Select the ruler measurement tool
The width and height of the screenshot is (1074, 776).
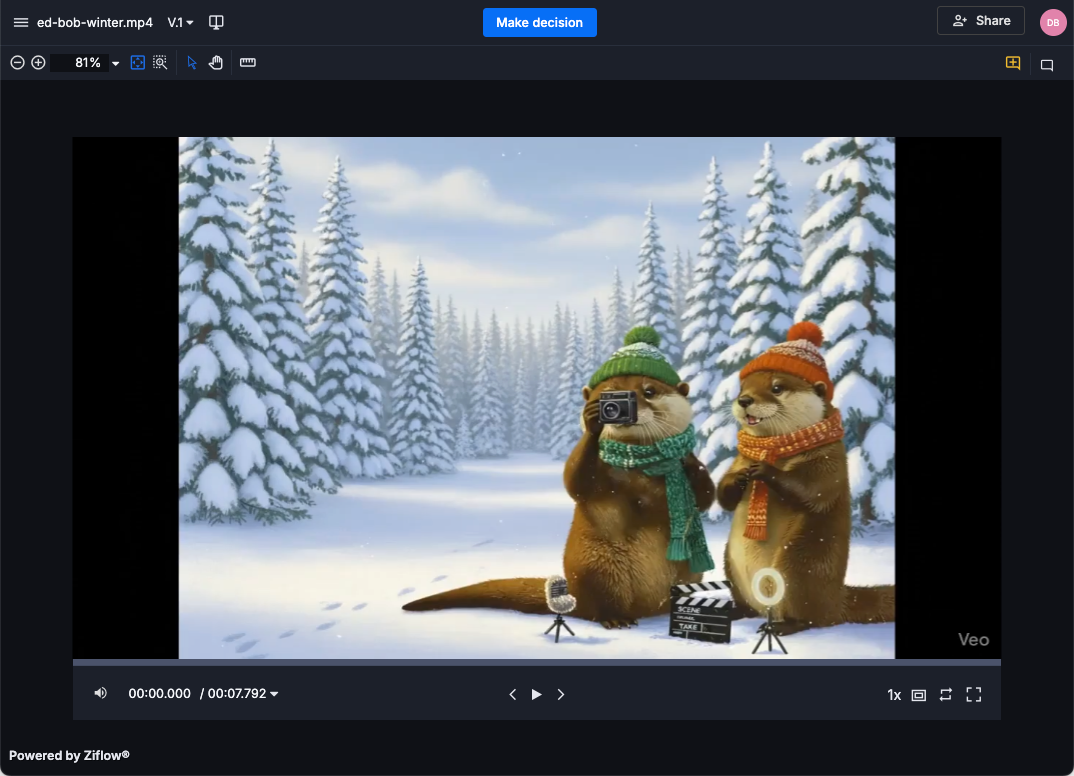pyautogui.click(x=246, y=62)
